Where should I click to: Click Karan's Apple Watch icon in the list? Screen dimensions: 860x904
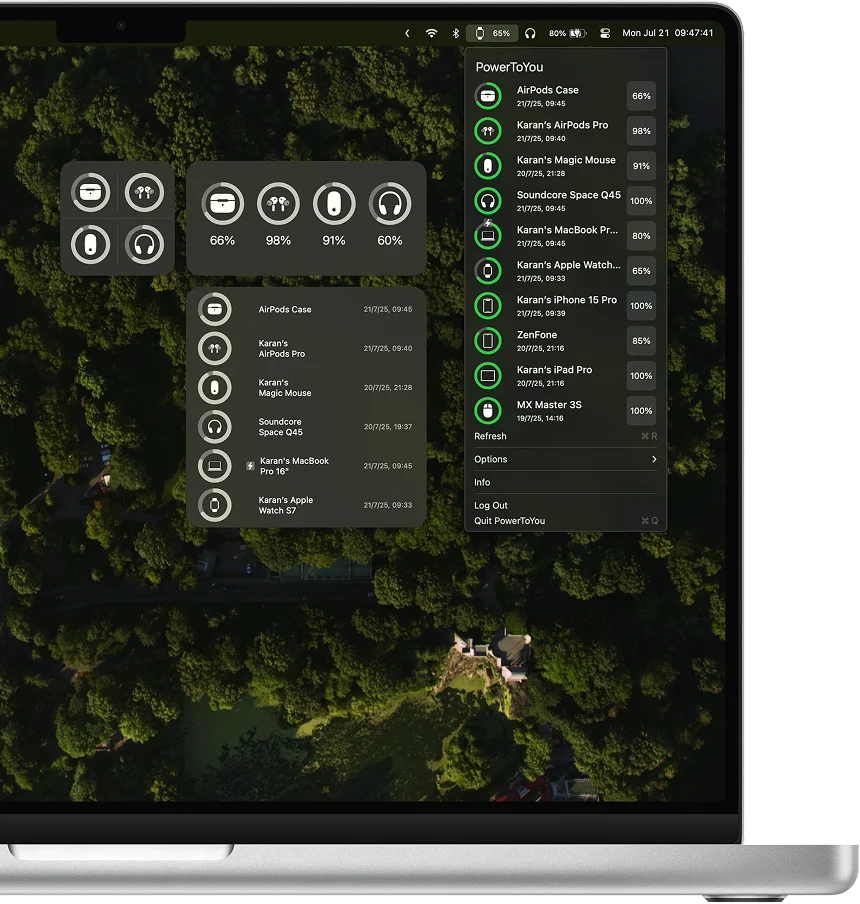click(488, 270)
